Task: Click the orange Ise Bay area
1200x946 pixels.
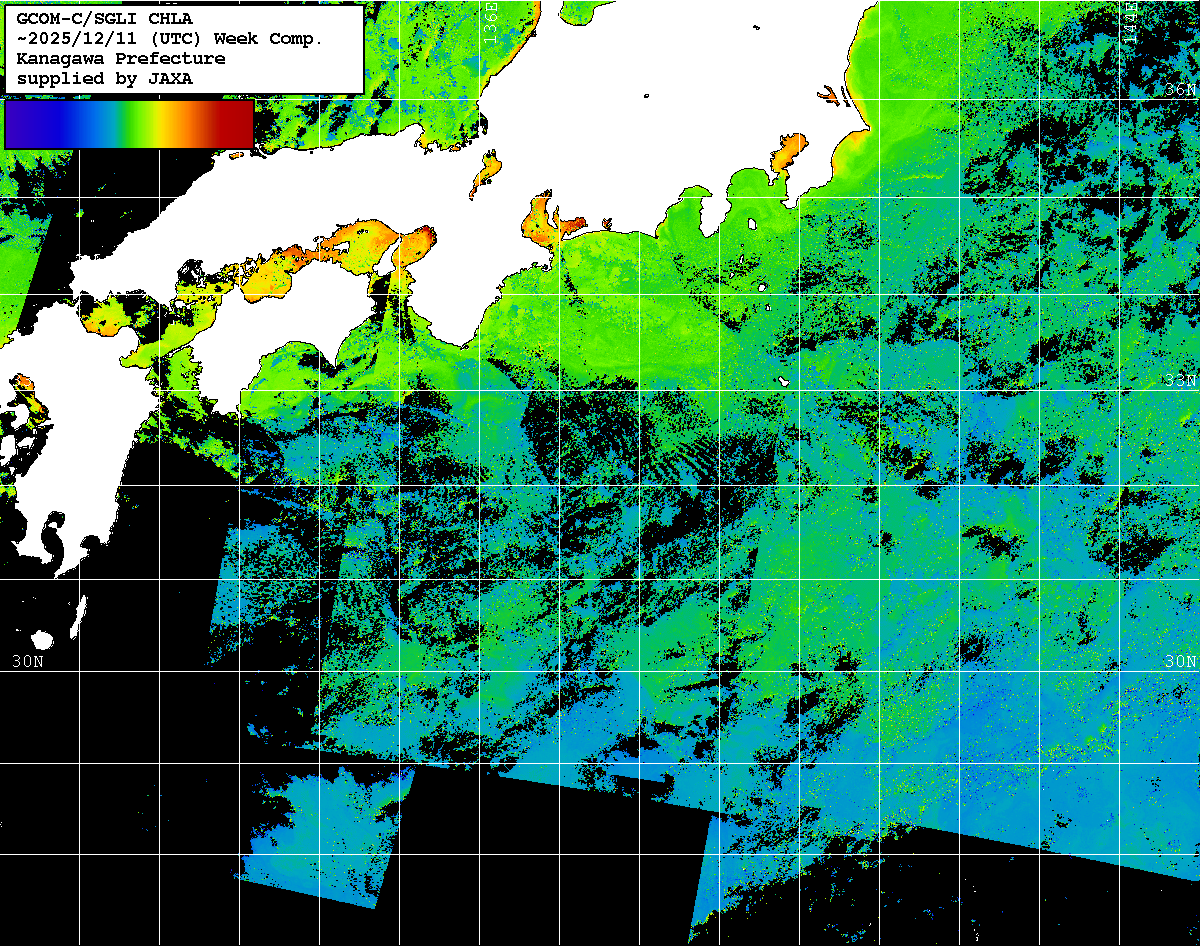Action: [543, 220]
